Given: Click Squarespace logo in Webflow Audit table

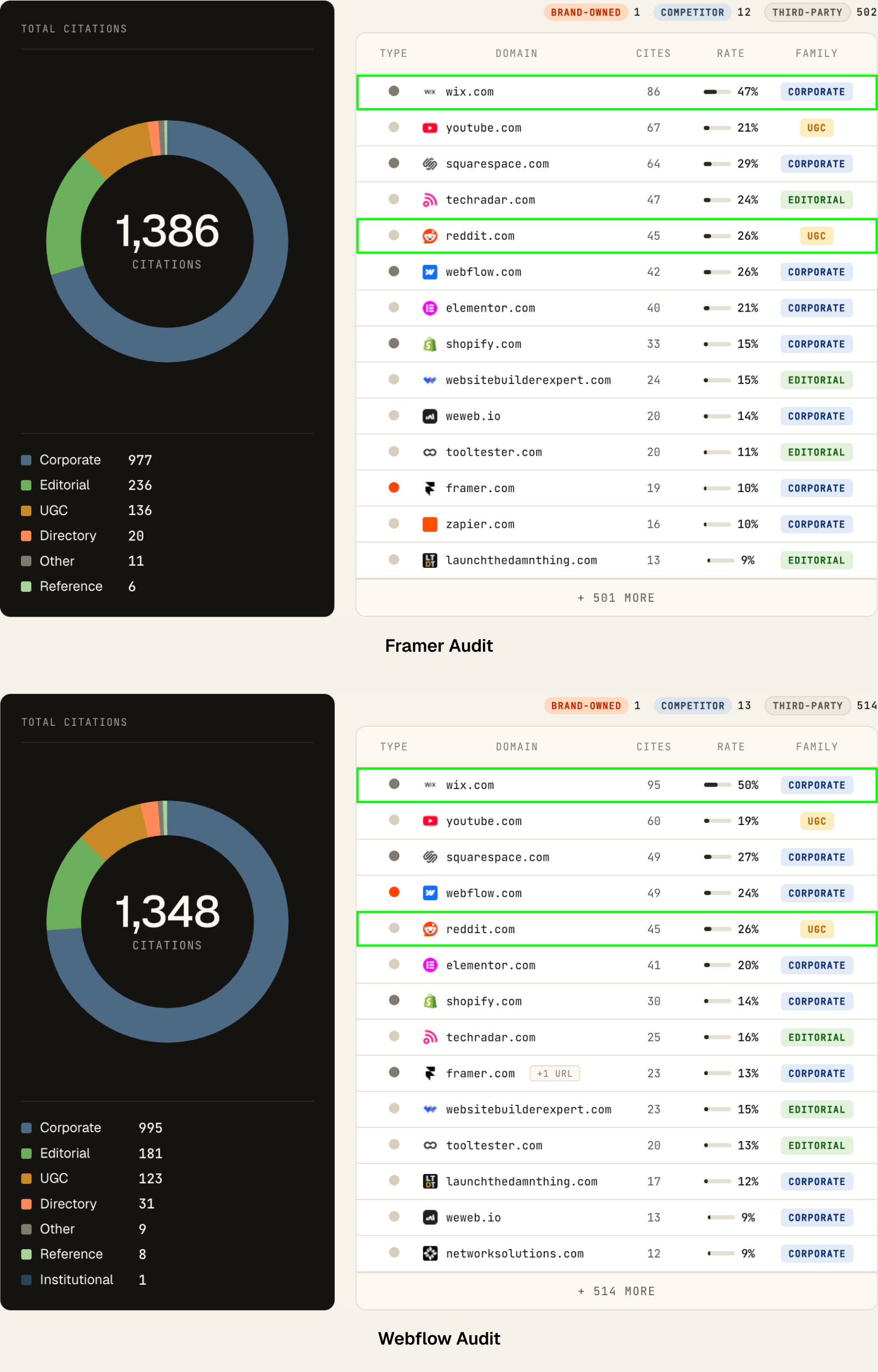Looking at the screenshot, I should click(430, 857).
